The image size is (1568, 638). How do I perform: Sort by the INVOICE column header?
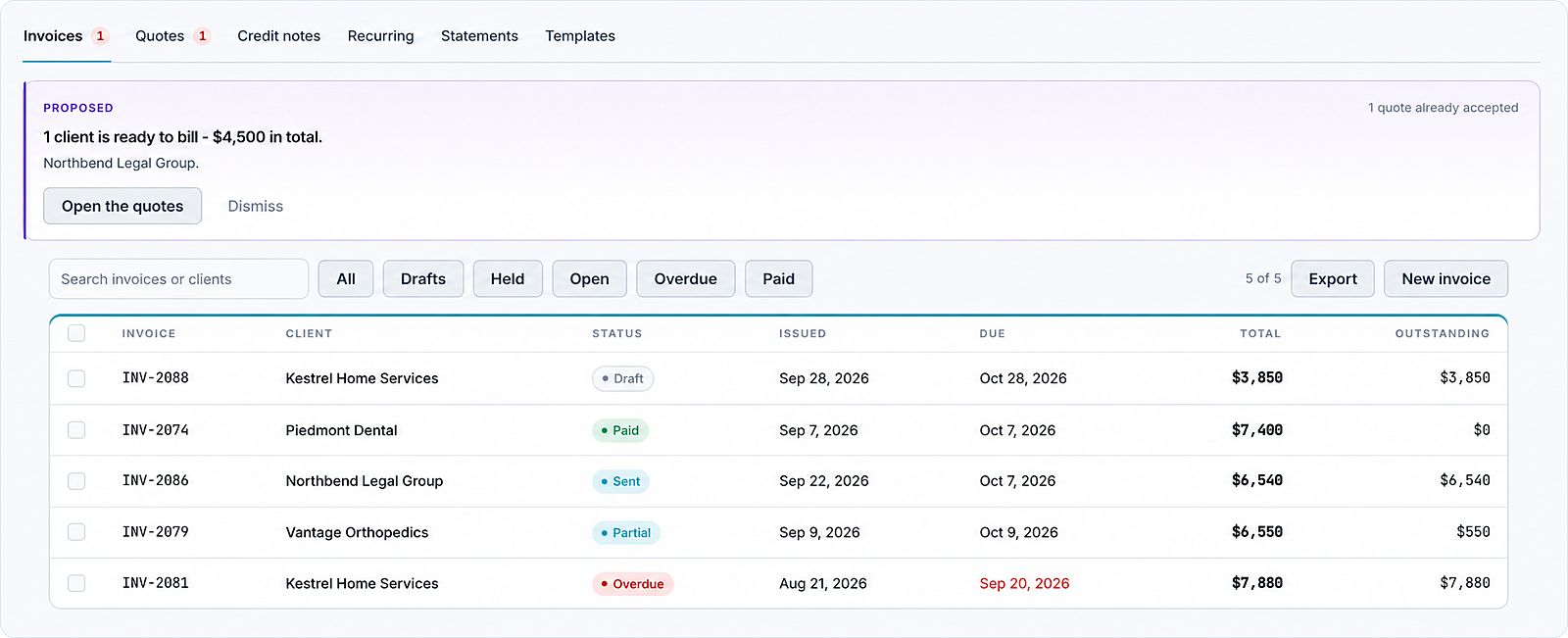149,333
